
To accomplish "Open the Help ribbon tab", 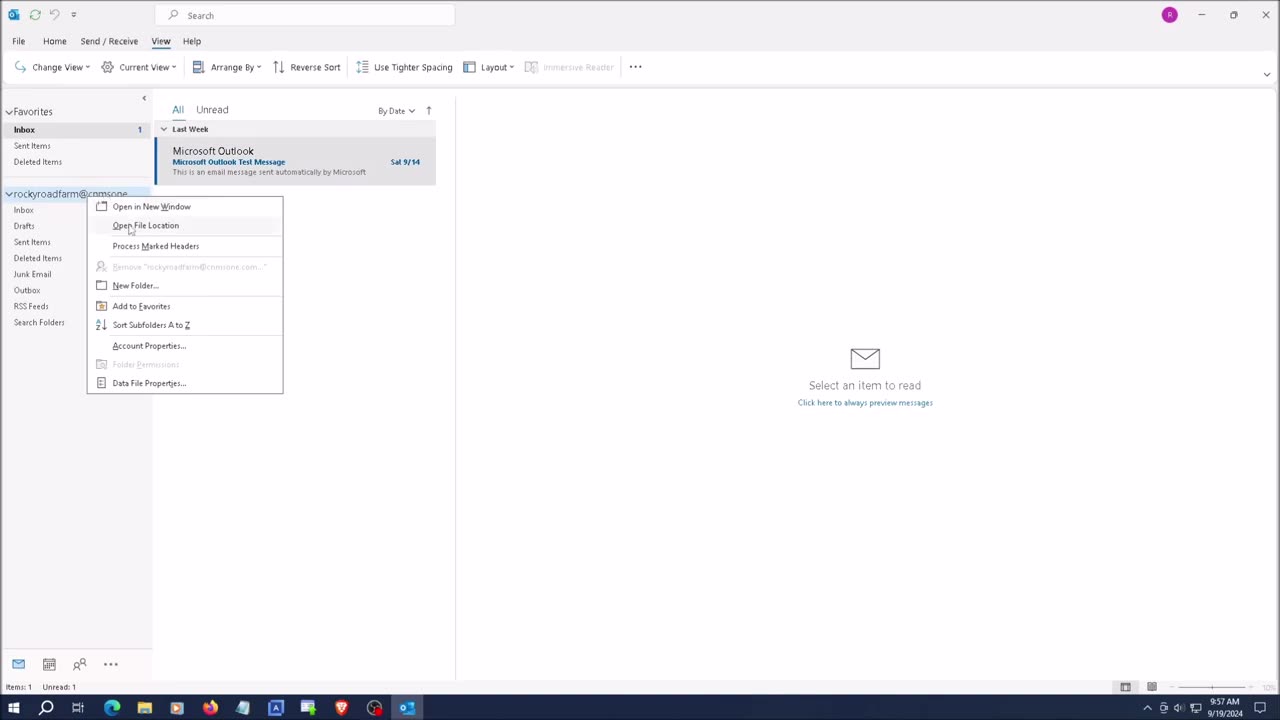I will click(x=191, y=41).
